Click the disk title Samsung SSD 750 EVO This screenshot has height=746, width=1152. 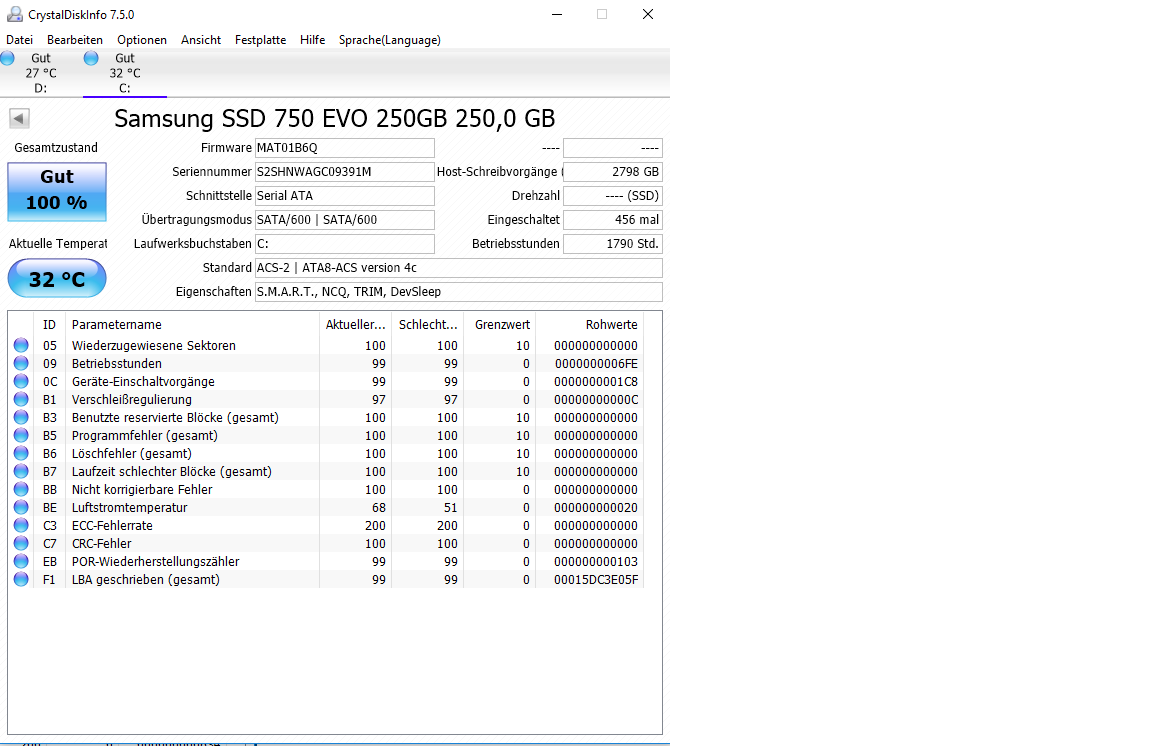point(335,118)
